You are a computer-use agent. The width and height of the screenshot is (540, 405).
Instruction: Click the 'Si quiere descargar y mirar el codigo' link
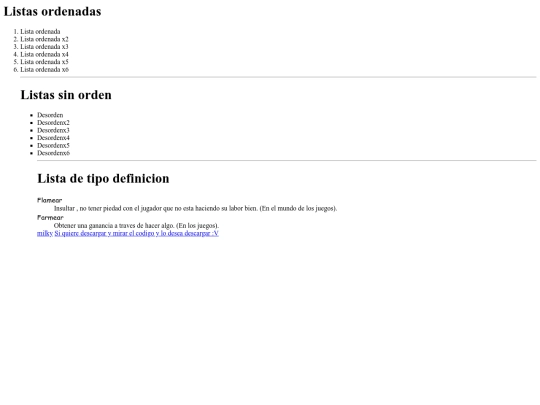tap(136, 233)
